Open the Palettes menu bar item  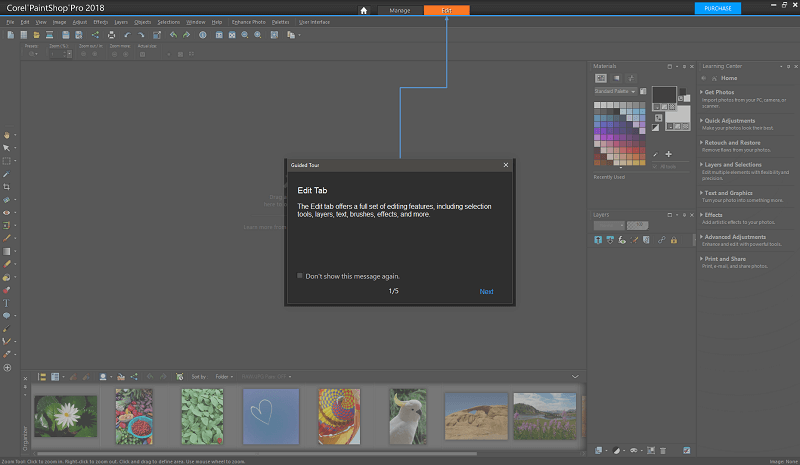coord(280,22)
